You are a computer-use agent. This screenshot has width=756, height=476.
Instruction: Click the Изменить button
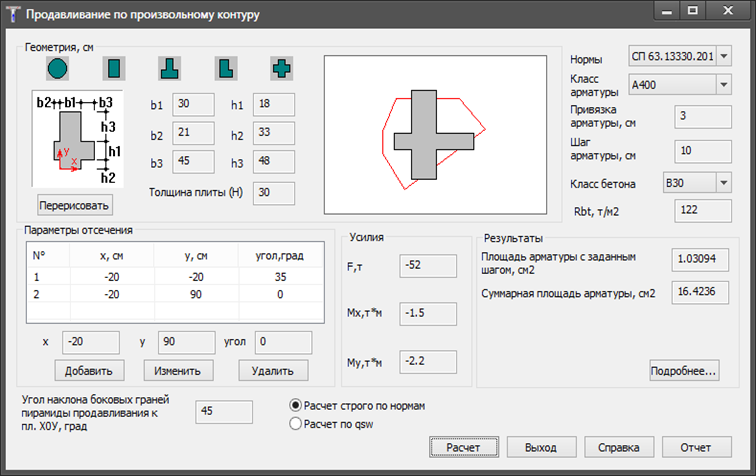coord(178,370)
